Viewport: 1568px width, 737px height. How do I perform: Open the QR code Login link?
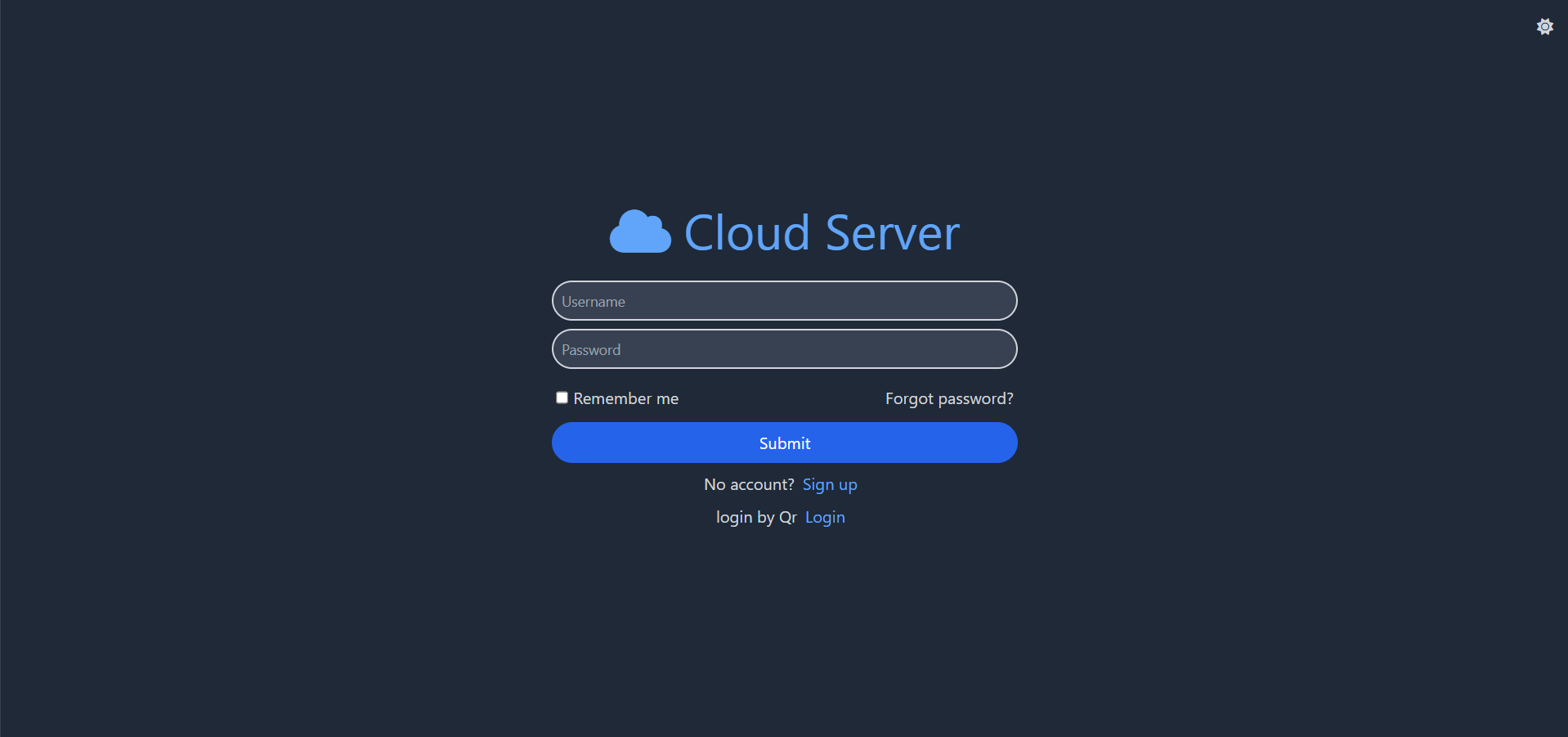point(824,517)
